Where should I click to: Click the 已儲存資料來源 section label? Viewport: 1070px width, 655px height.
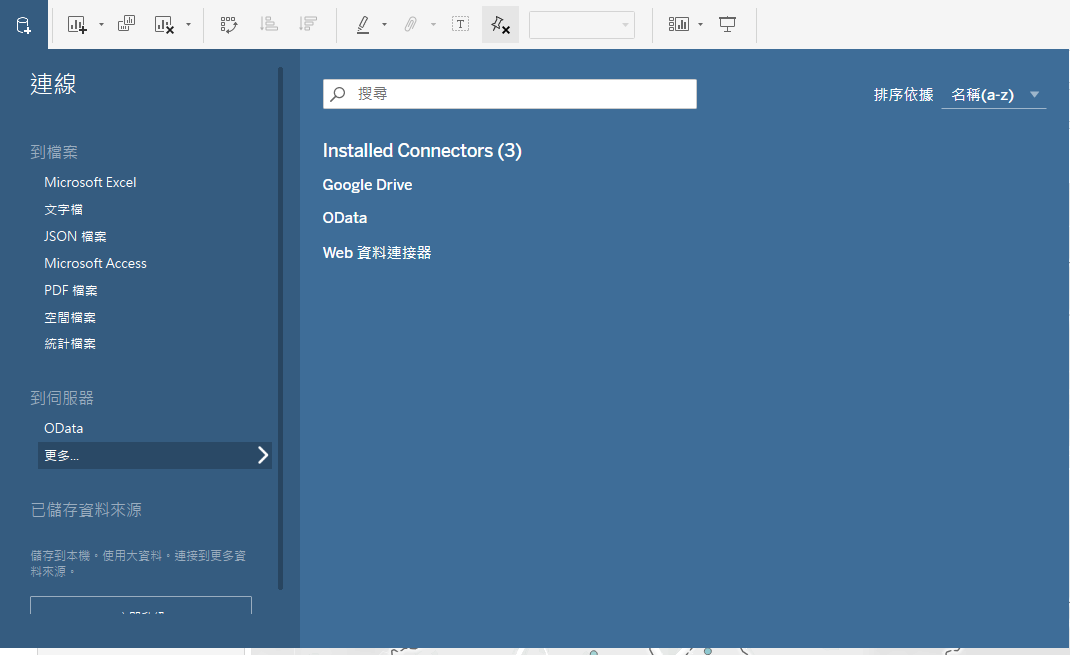86,510
